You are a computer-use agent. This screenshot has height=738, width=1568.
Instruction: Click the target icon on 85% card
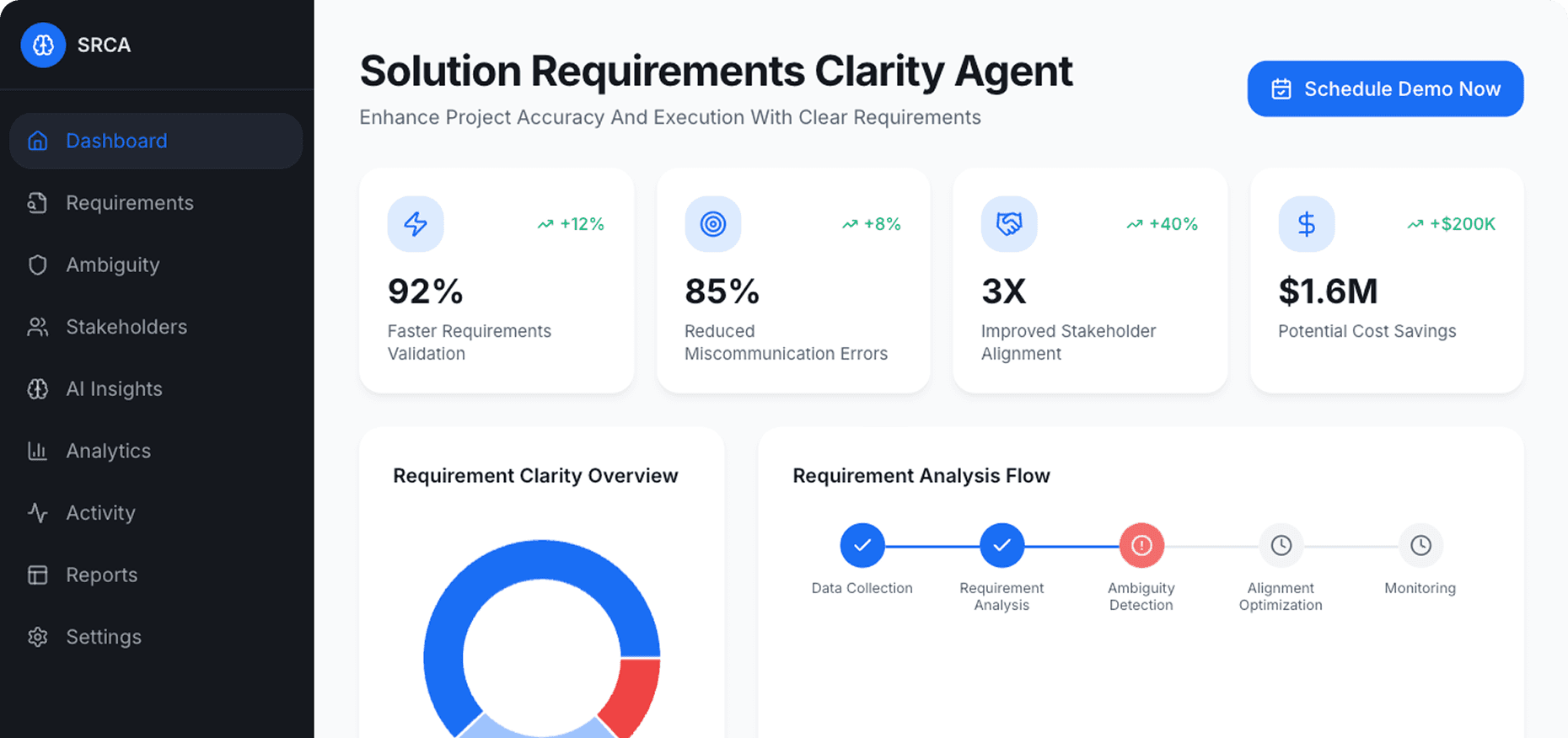coord(713,224)
